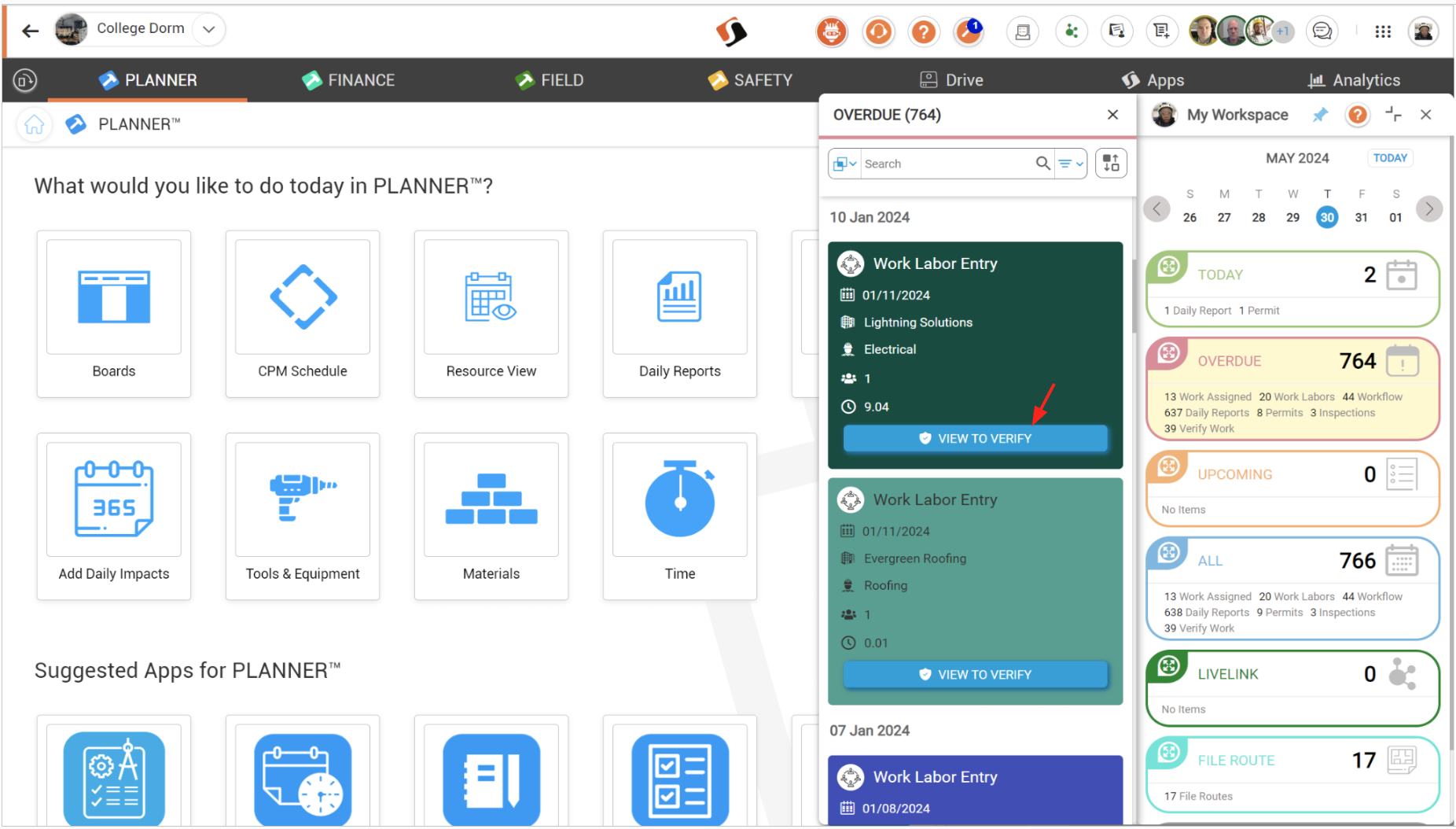1456x829 pixels.
Task: Open the apps grid icon
Action: coord(1383,31)
